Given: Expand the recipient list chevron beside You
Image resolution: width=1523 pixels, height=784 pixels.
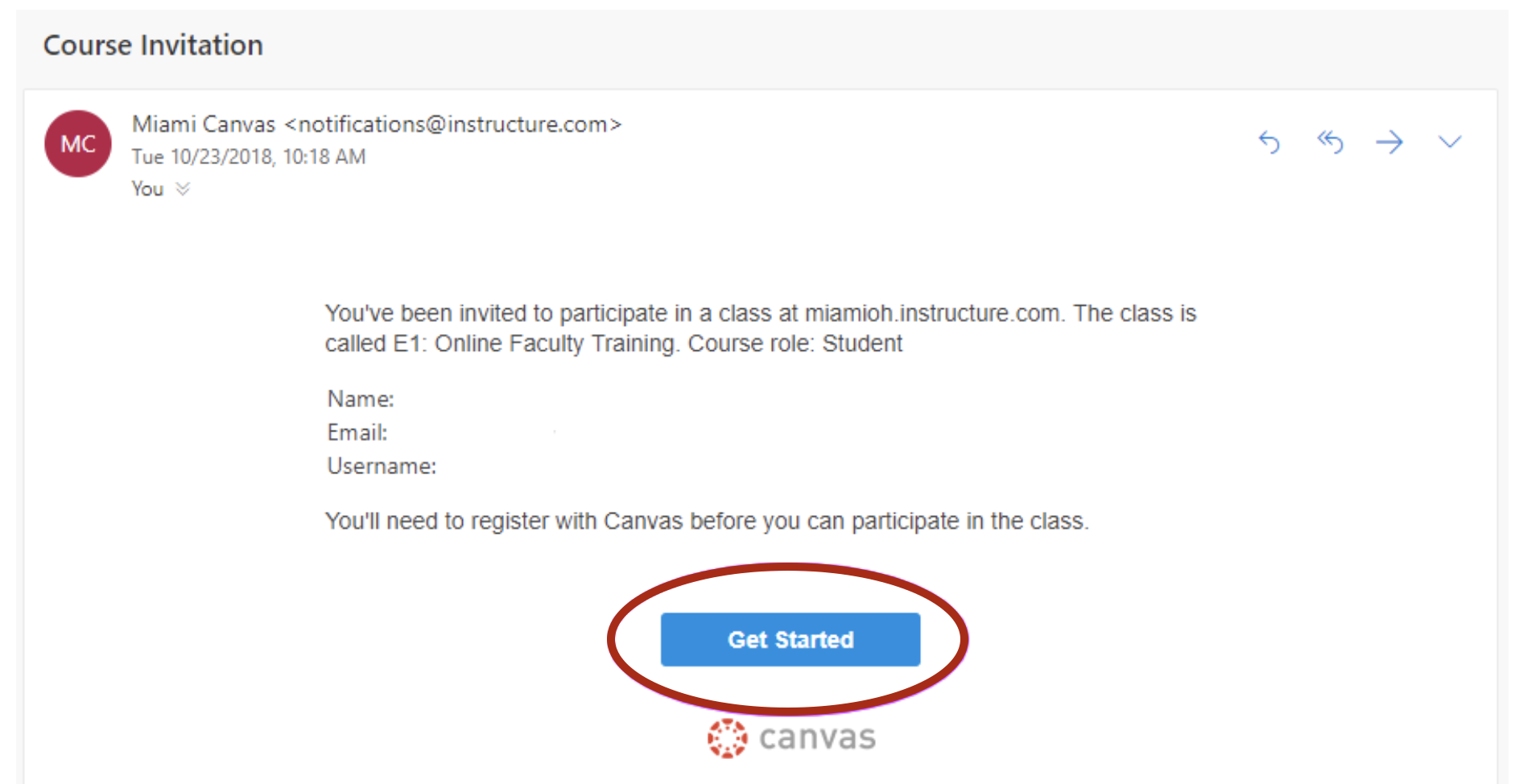Looking at the screenshot, I should [183, 188].
